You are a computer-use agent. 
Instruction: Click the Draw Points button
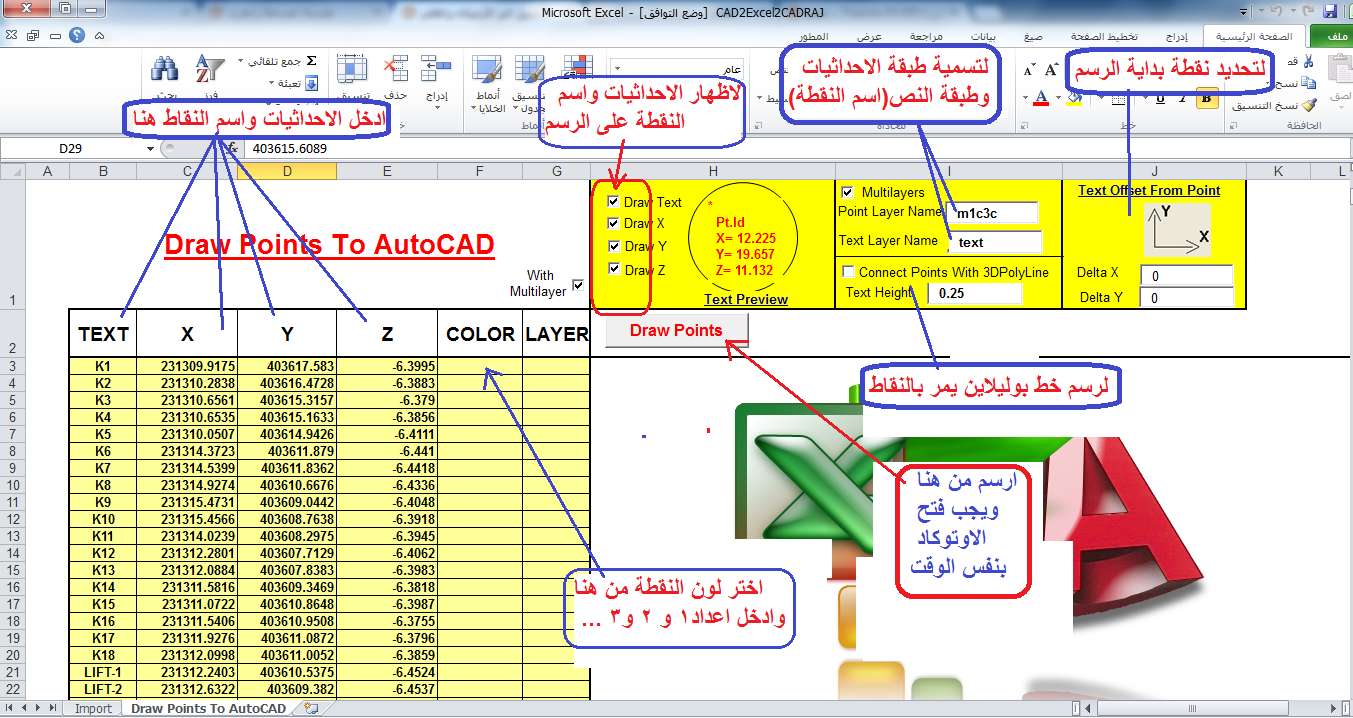(677, 330)
